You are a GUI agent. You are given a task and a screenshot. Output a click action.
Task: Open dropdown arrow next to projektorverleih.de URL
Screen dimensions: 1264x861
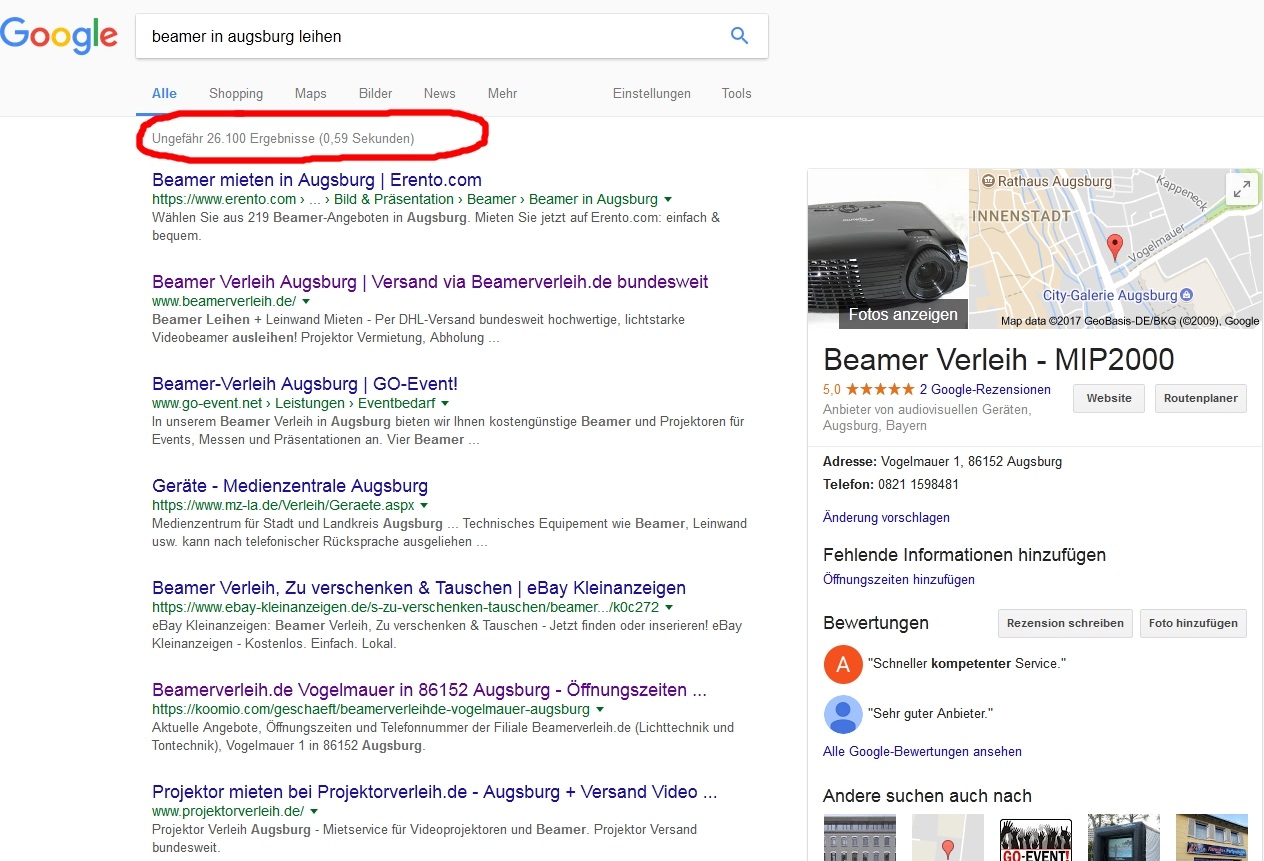314,811
